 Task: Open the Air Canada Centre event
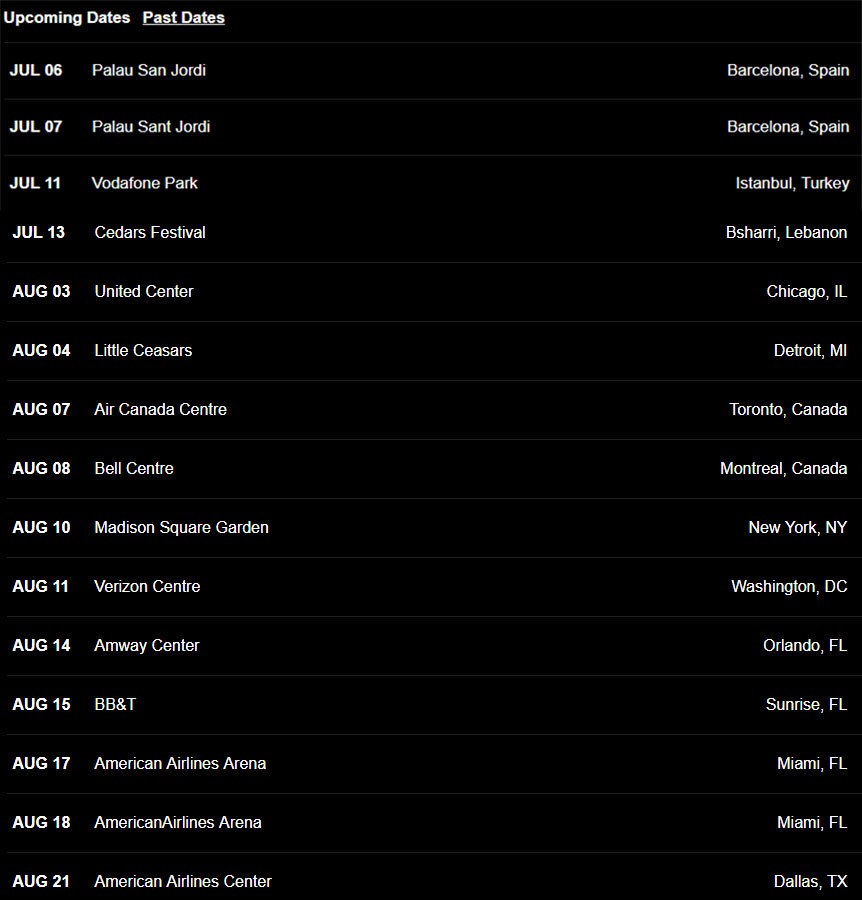160,409
